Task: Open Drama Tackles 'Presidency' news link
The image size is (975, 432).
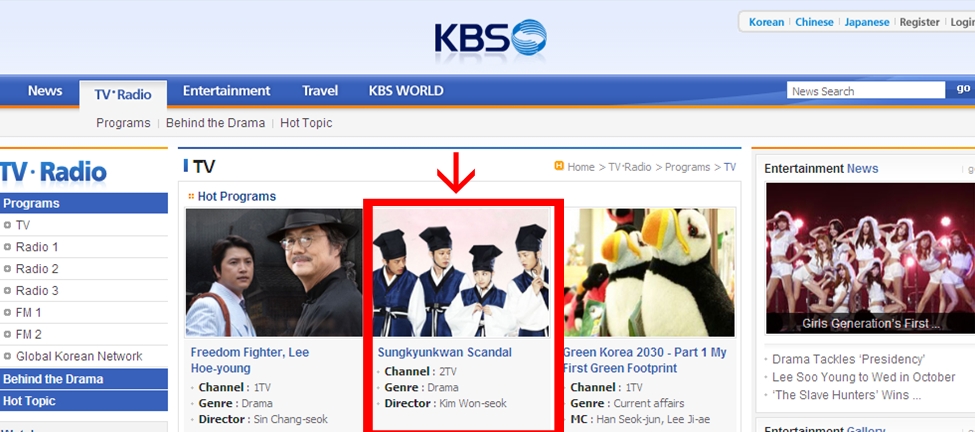Action: coord(848,359)
